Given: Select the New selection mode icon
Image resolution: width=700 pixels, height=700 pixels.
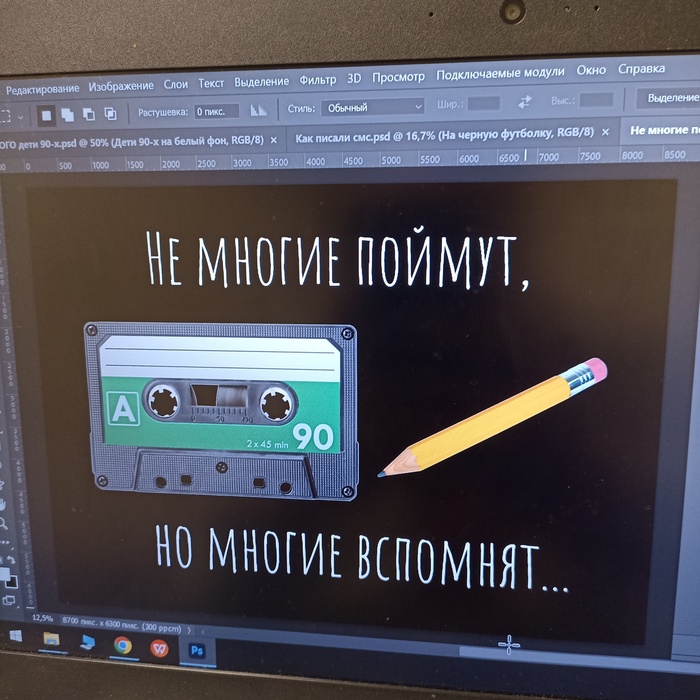Looking at the screenshot, I should pyautogui.click(x=46, y=116).
